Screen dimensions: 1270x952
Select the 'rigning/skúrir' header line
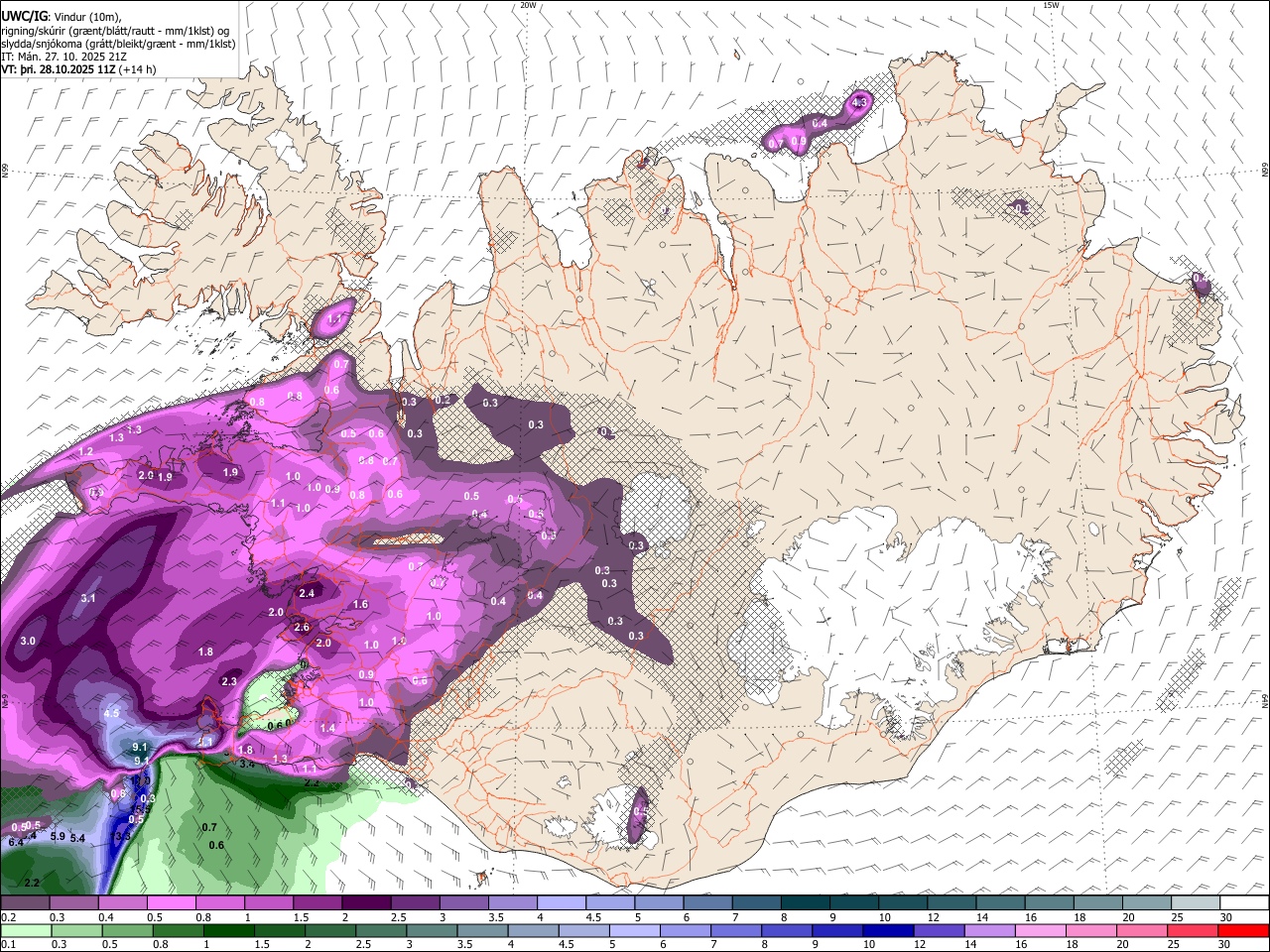[113, 31]
